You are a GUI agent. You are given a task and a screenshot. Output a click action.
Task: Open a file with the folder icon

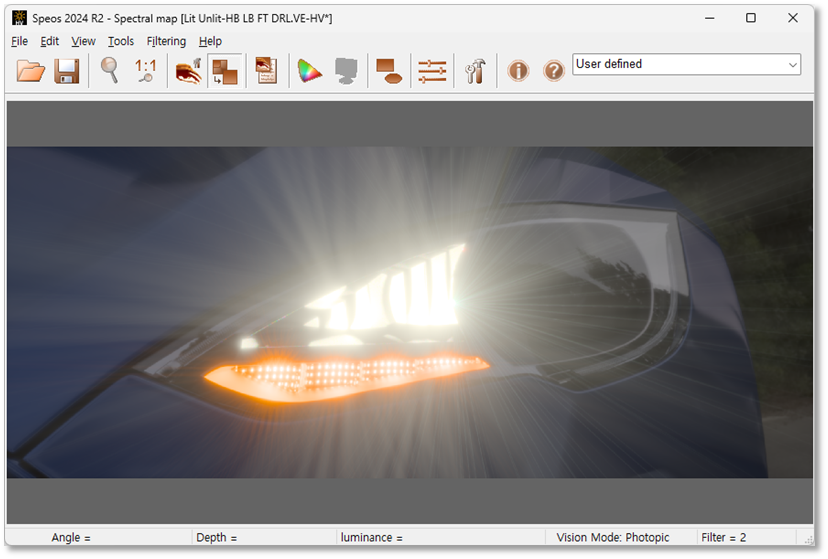click(31, 70)
